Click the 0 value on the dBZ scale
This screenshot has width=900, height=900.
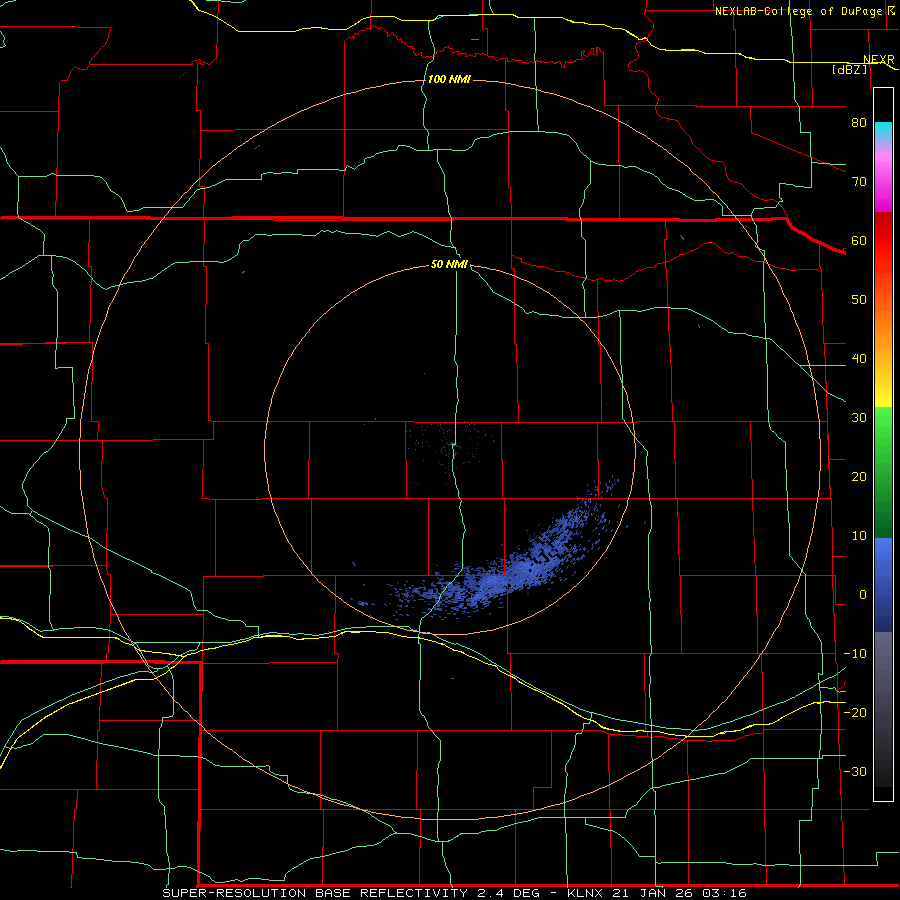coord(863,595)
